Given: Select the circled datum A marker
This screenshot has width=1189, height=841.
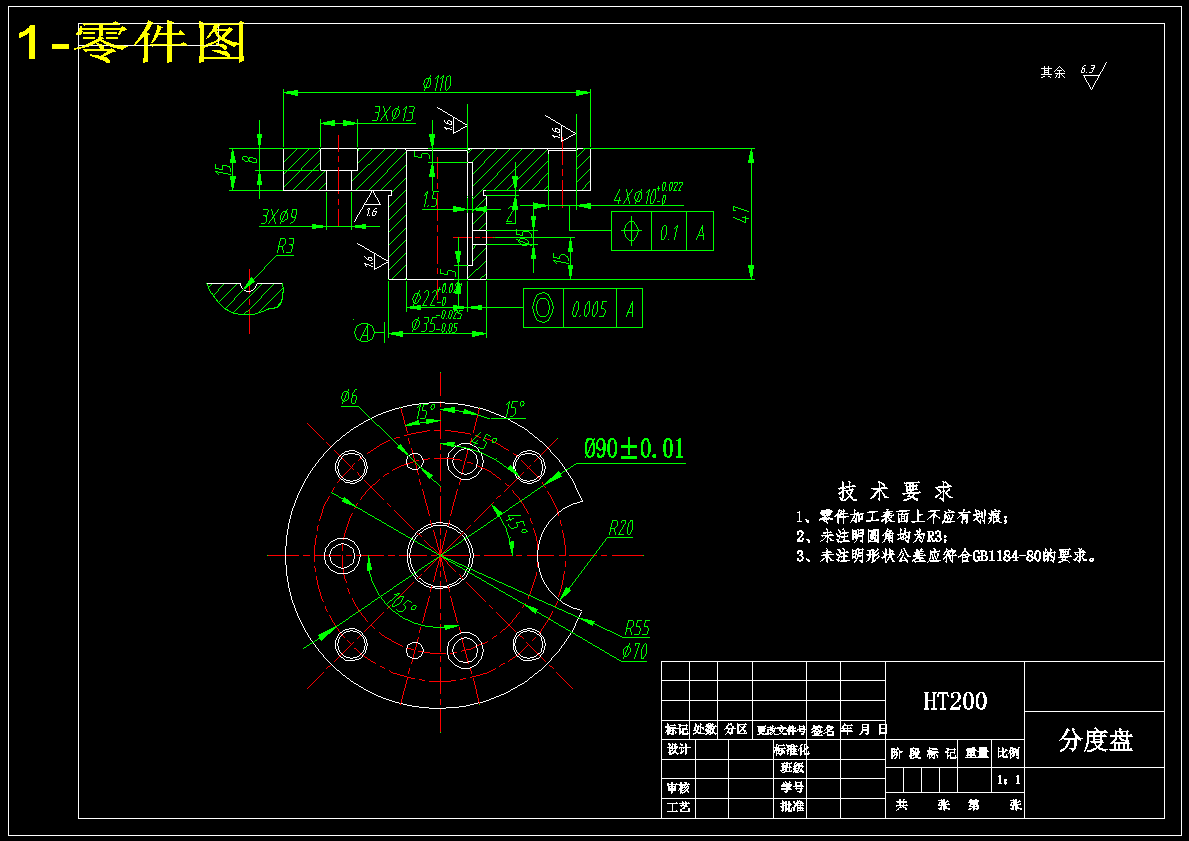Looking at the screenshot, I should pyautogui.click(x=365, y=332).
